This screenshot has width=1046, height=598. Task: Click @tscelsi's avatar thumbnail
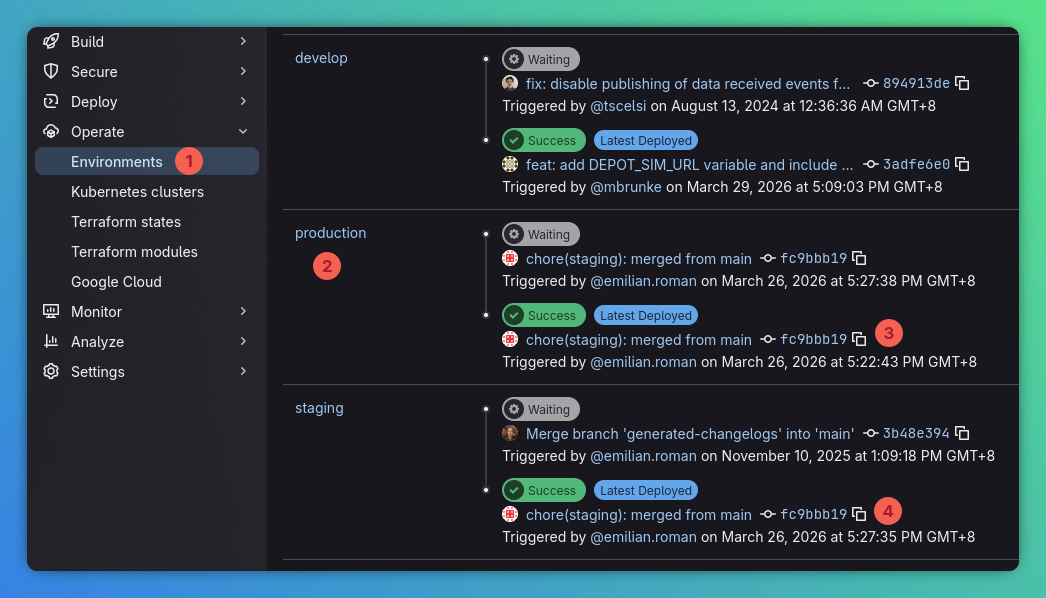click(511, 83)
